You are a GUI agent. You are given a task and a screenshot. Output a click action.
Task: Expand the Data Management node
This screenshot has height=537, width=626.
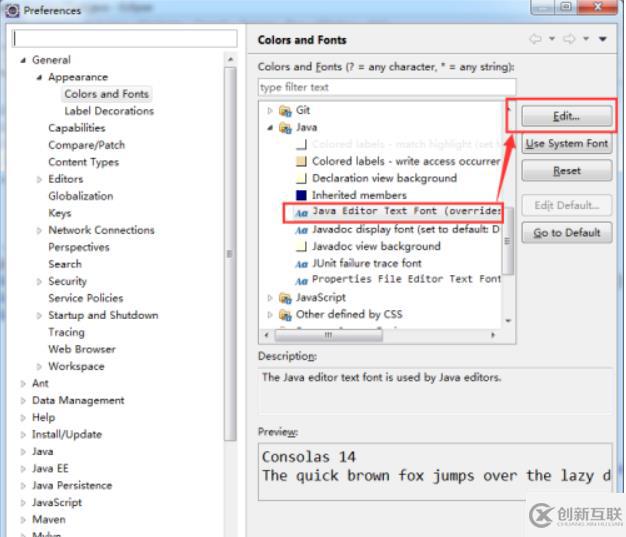[23, 400]
